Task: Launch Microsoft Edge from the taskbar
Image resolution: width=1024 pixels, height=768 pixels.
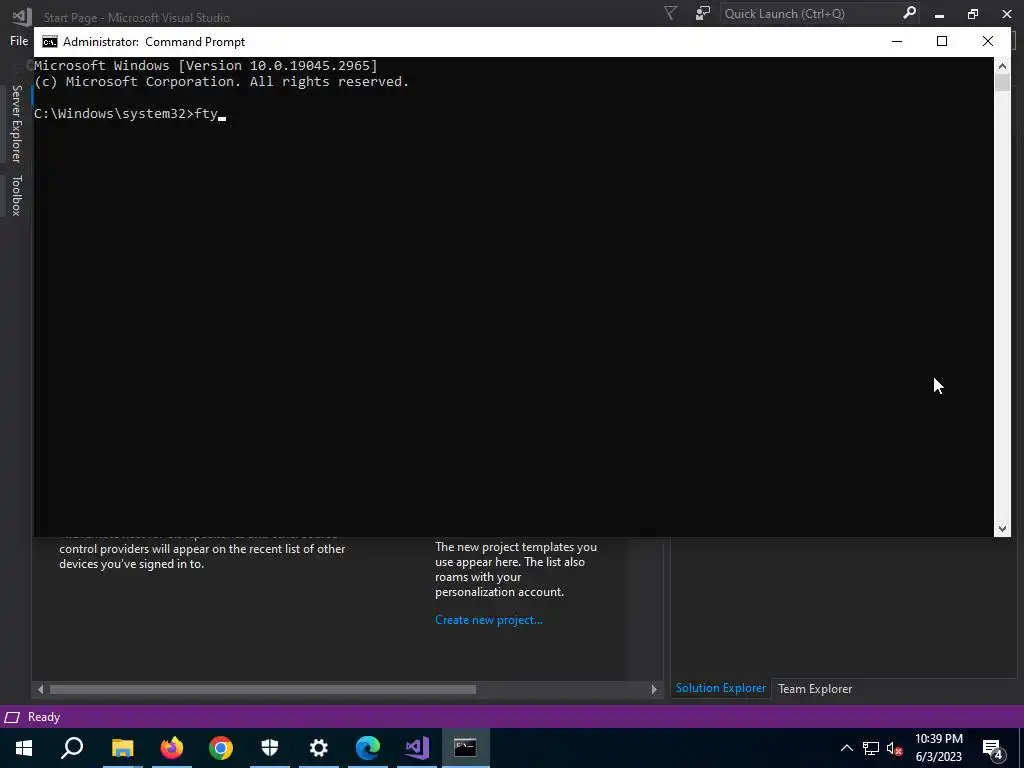Action: coord(368,748)
